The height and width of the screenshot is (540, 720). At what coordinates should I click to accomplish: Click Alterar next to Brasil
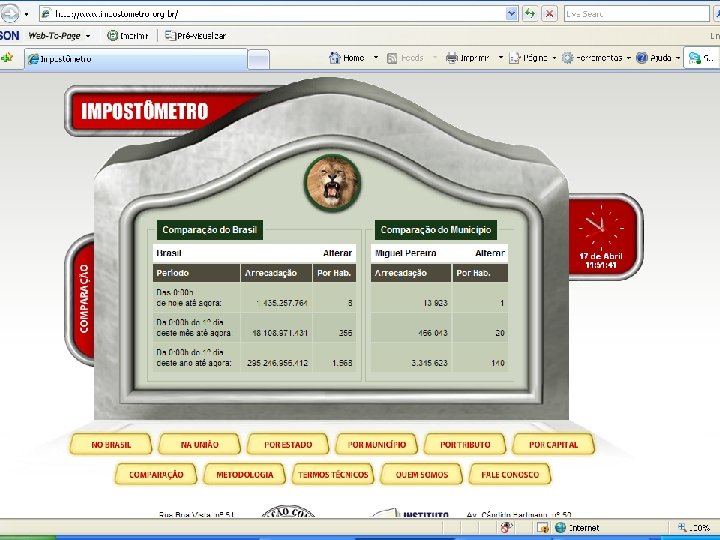[338, 253]
